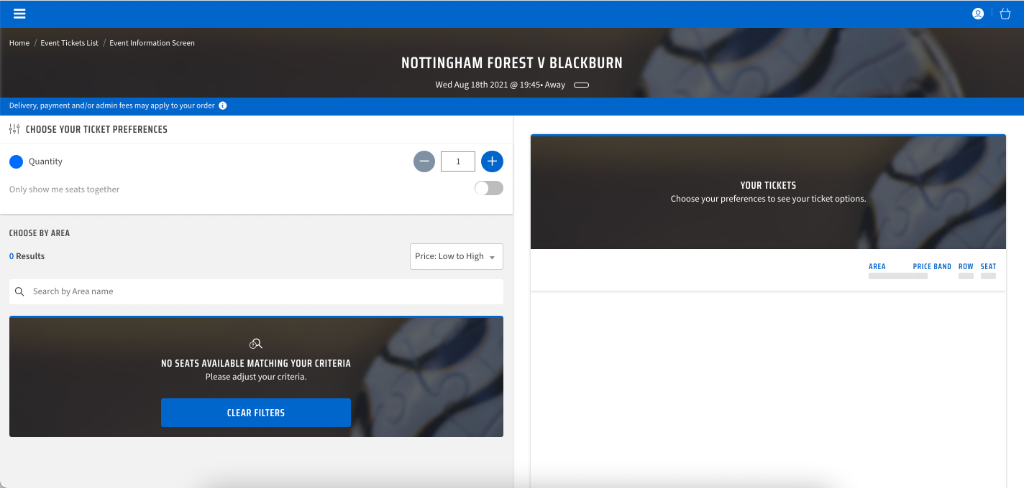The width and height of the screenshot is (1024, 488).
Task: Toggle Only show me seats together
Action: [488, 188]
